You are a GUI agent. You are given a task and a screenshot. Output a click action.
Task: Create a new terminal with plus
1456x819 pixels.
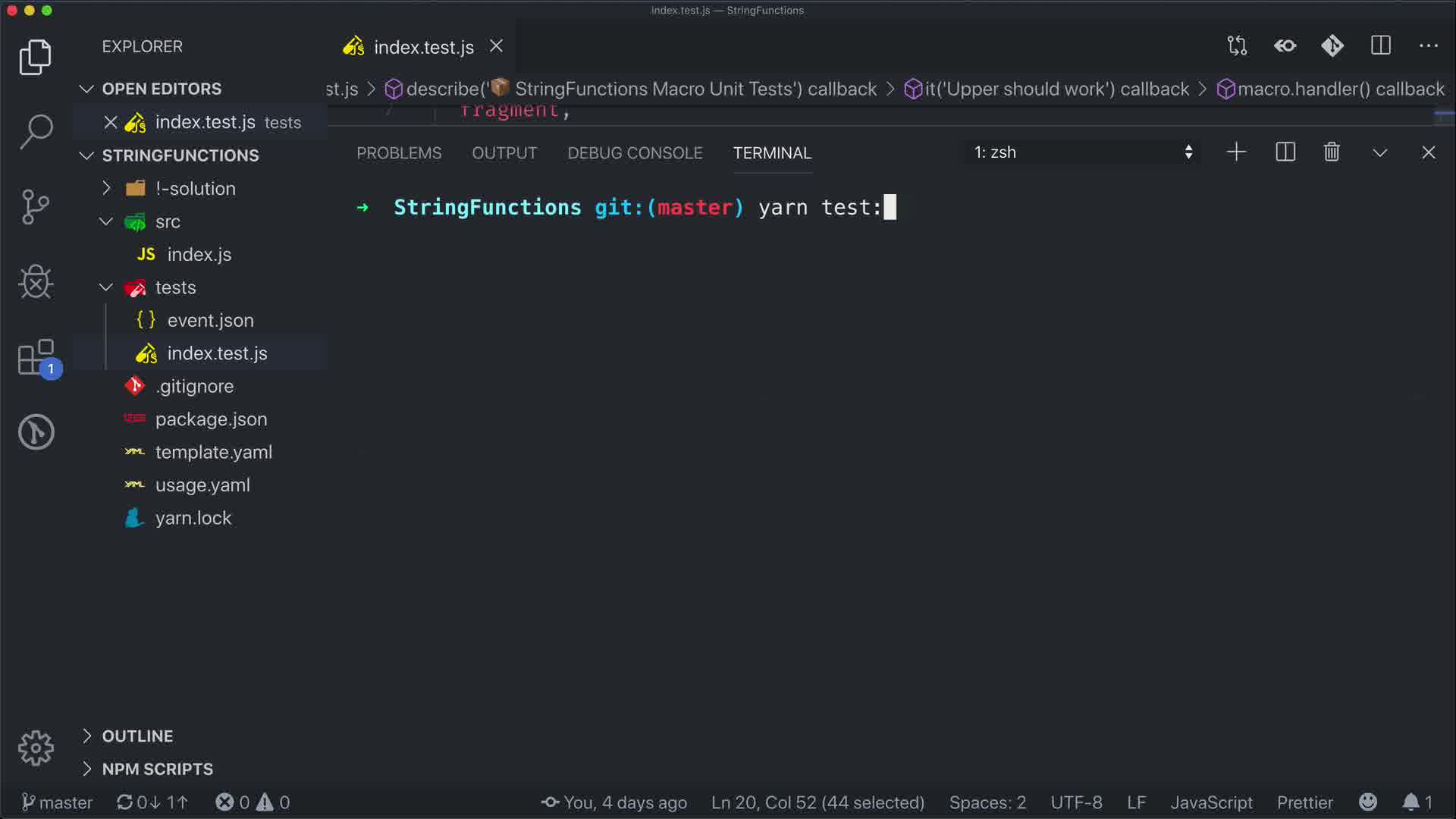1236,152
